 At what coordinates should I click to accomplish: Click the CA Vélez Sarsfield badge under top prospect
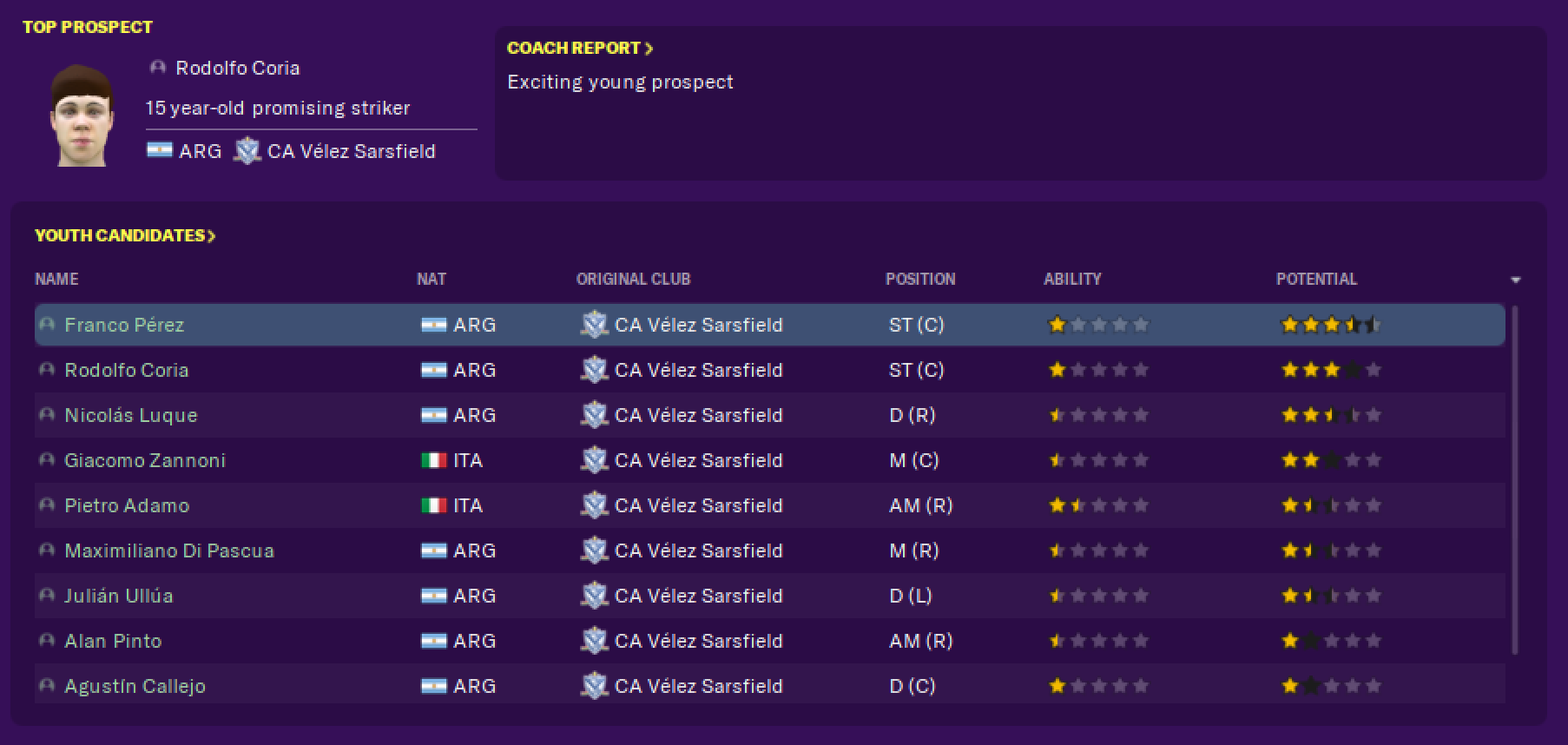click(x=247, y=151)
